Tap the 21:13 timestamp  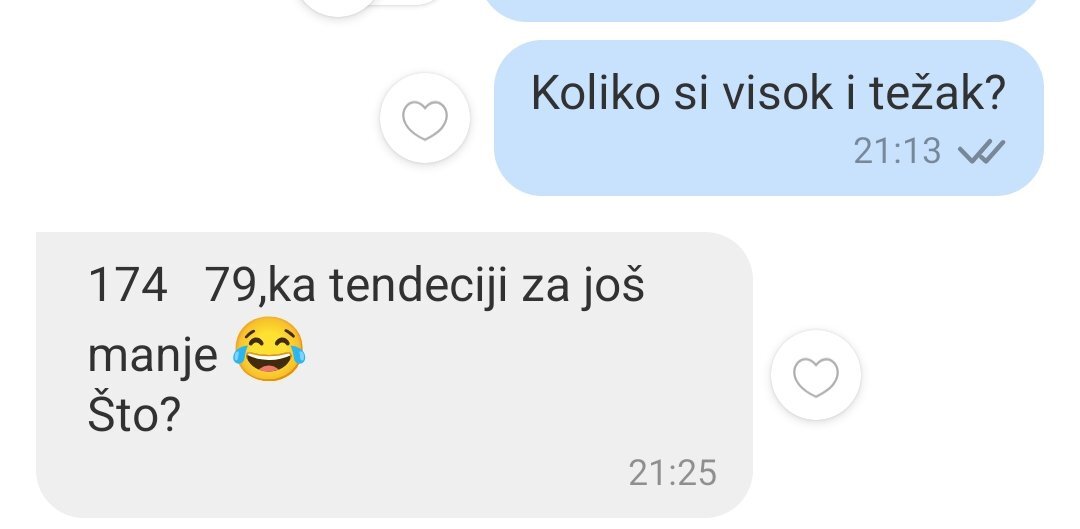(897, 151)
